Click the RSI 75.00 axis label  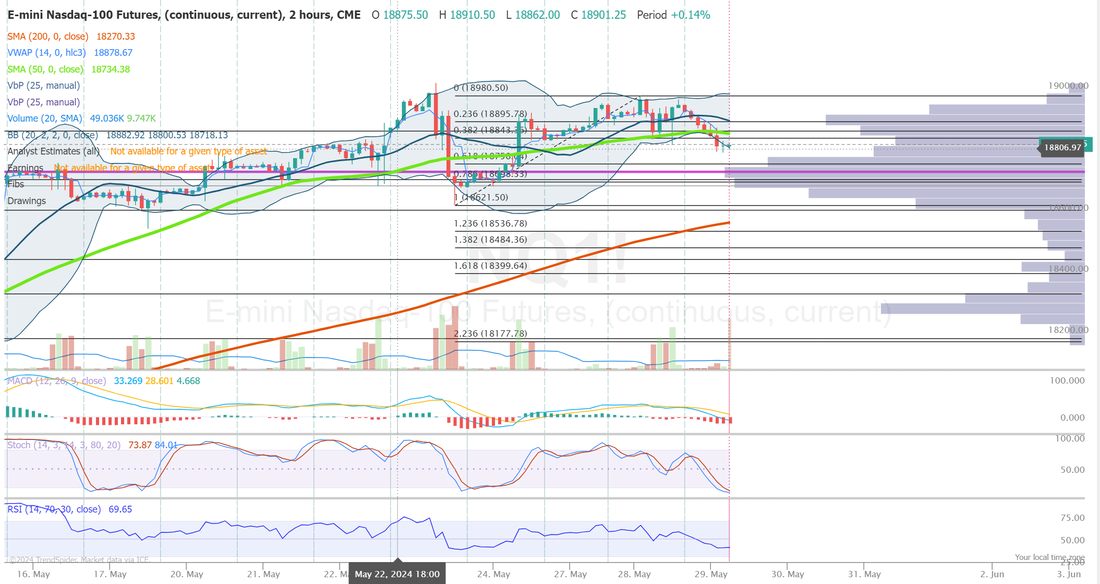click(1073, 518)
